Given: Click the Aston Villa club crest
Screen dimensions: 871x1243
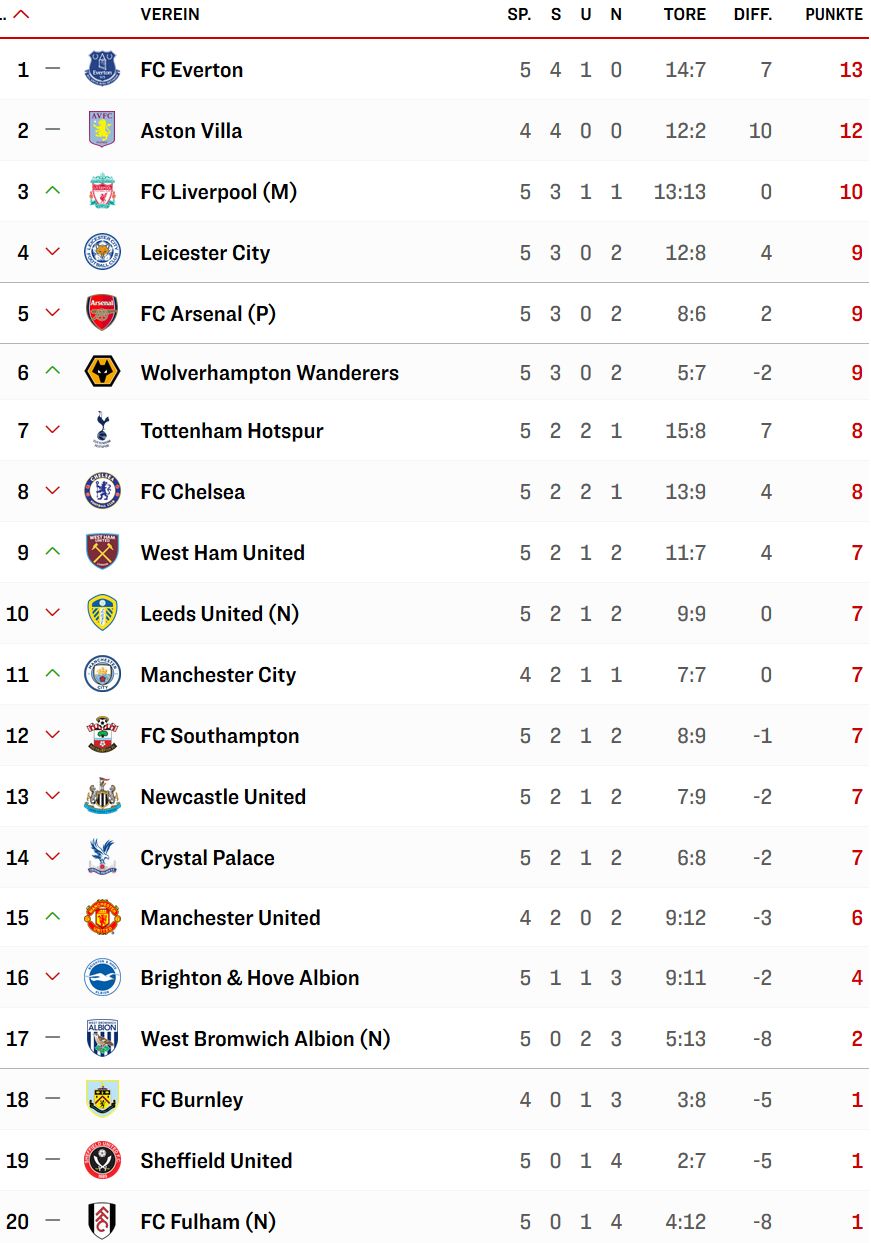Looking at the screenshot, I should [x=102, y=130].
